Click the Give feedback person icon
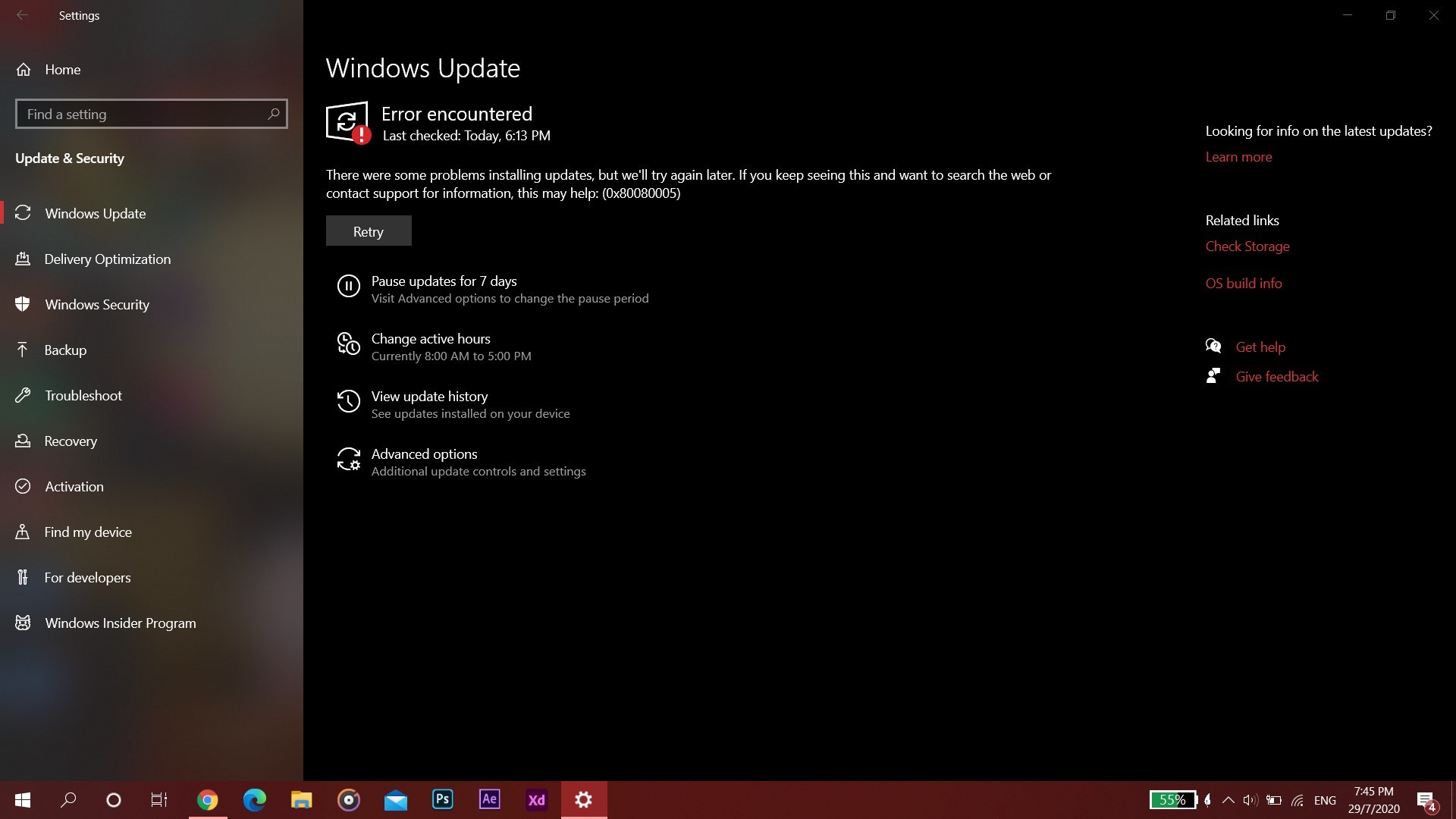The height and width of the screenshot is (819, 1456). [x=1213, y=375]
